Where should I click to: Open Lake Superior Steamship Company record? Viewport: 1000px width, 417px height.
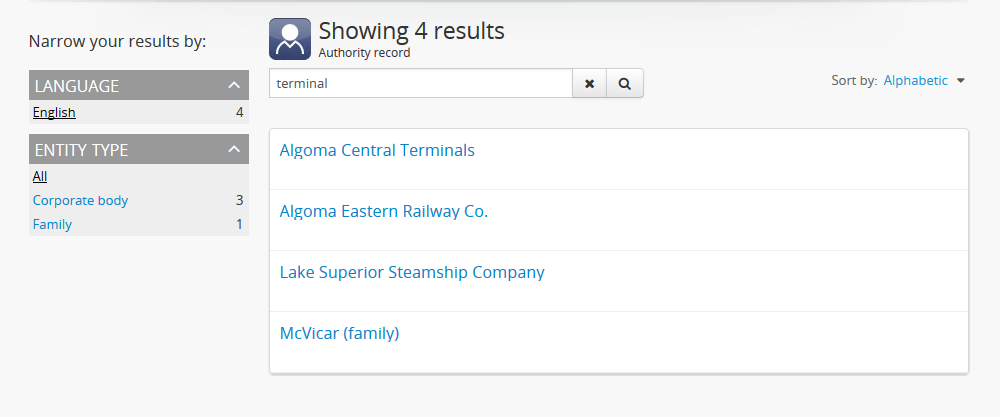pos(412,273)
